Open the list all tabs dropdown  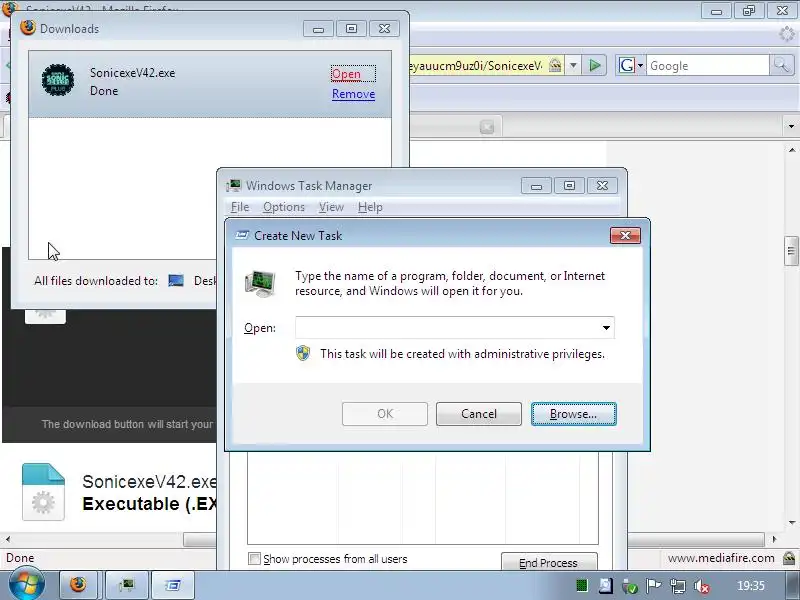pyautogui.click(x=791, y=126)
